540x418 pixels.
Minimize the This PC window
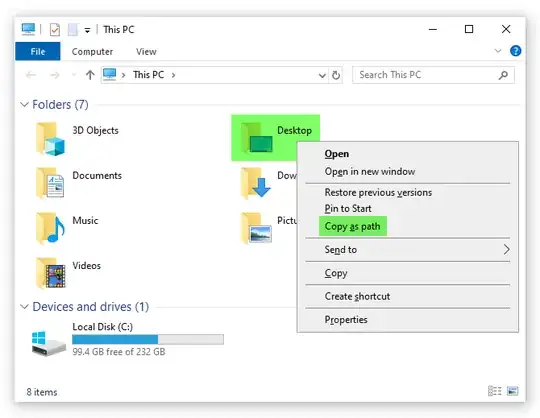[x=433, y=29]
